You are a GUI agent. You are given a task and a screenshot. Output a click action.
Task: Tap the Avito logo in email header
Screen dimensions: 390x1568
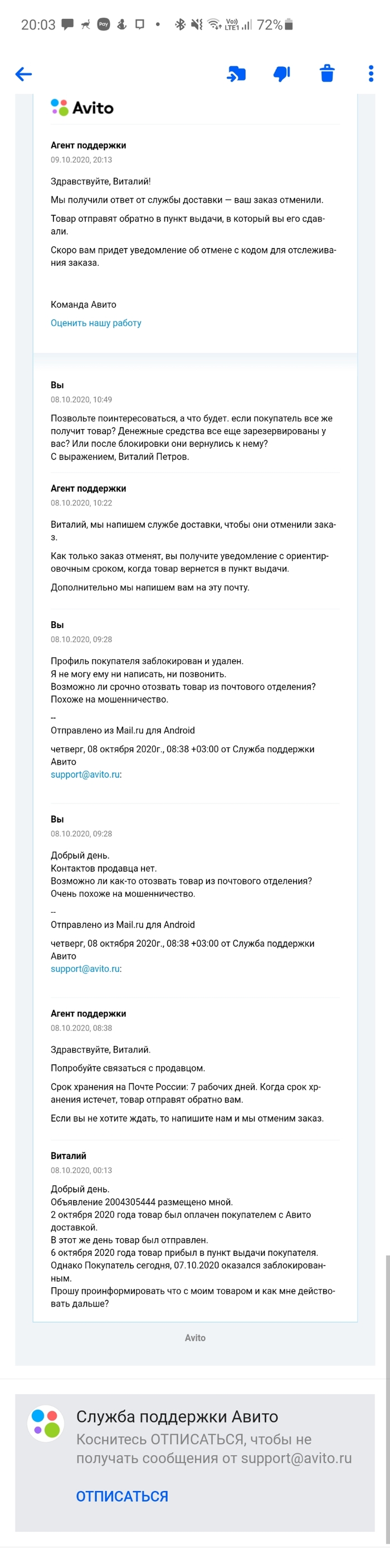(82, 108)
